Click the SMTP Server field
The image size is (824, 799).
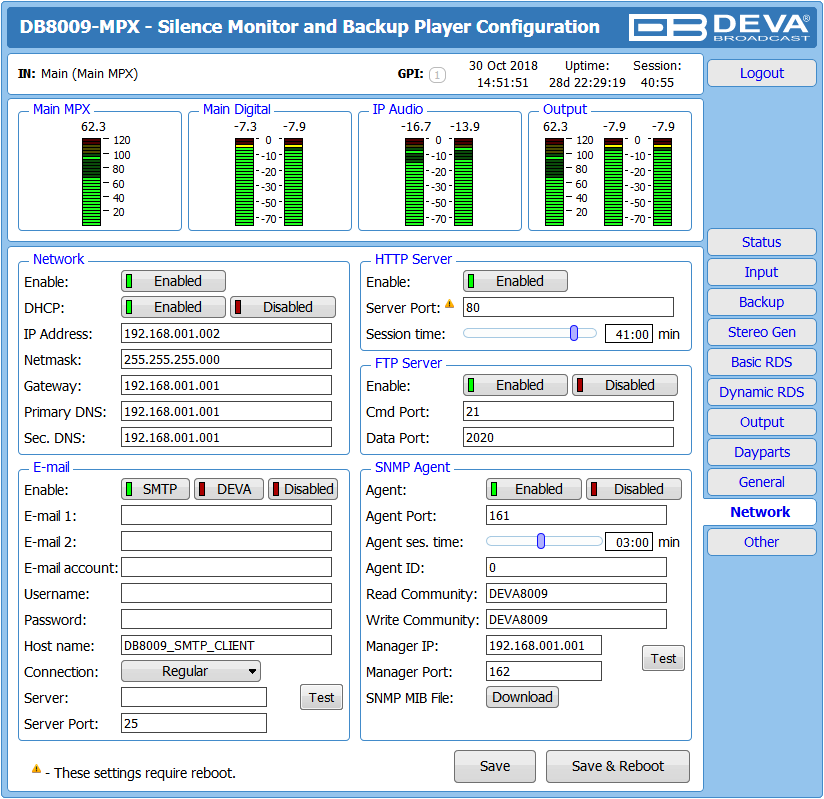tap(194, 698)
